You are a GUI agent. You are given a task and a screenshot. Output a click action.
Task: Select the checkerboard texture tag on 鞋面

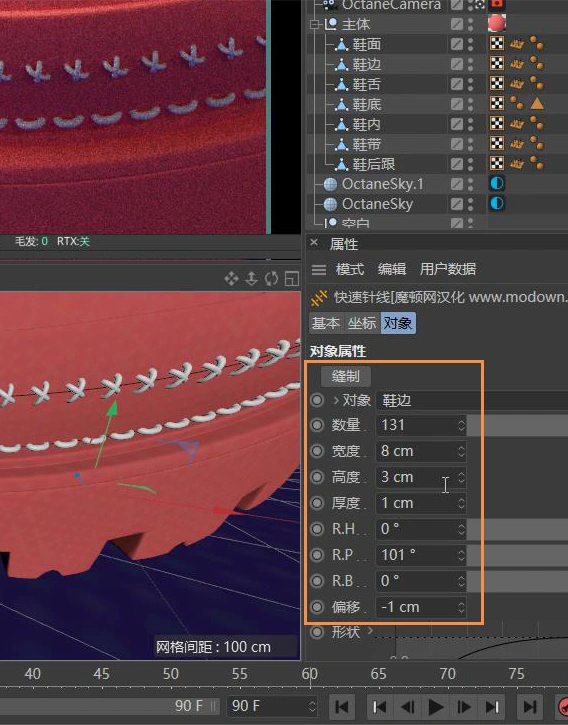(497, 44)
